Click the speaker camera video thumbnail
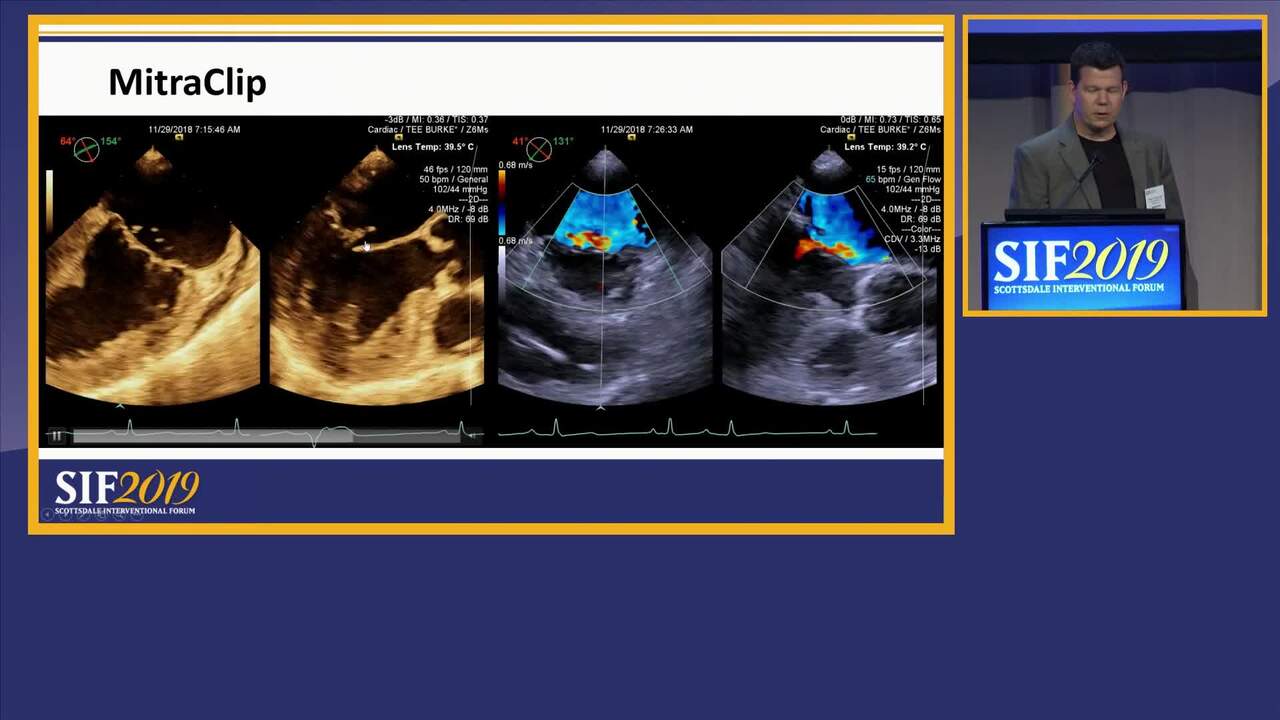Screen dimensions: 1280x720 pos(1115,166)
